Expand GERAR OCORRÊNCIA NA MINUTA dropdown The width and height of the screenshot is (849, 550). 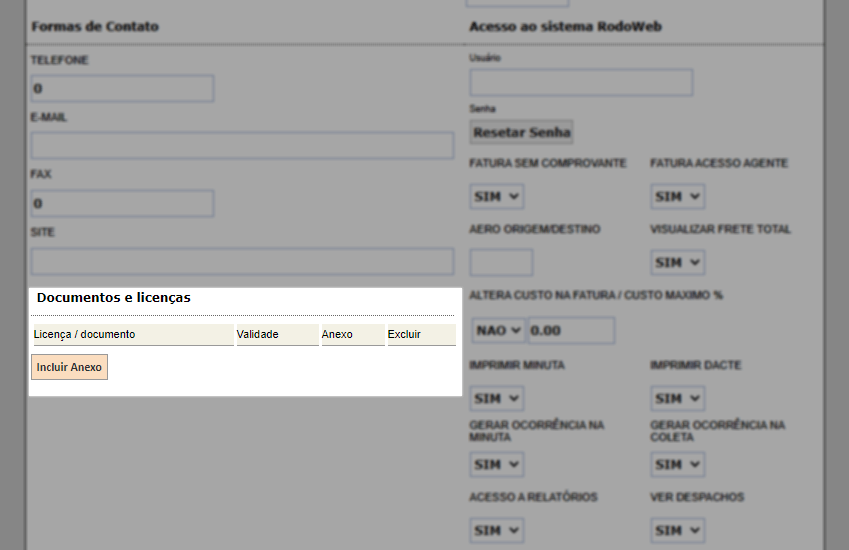pos(497,464)
